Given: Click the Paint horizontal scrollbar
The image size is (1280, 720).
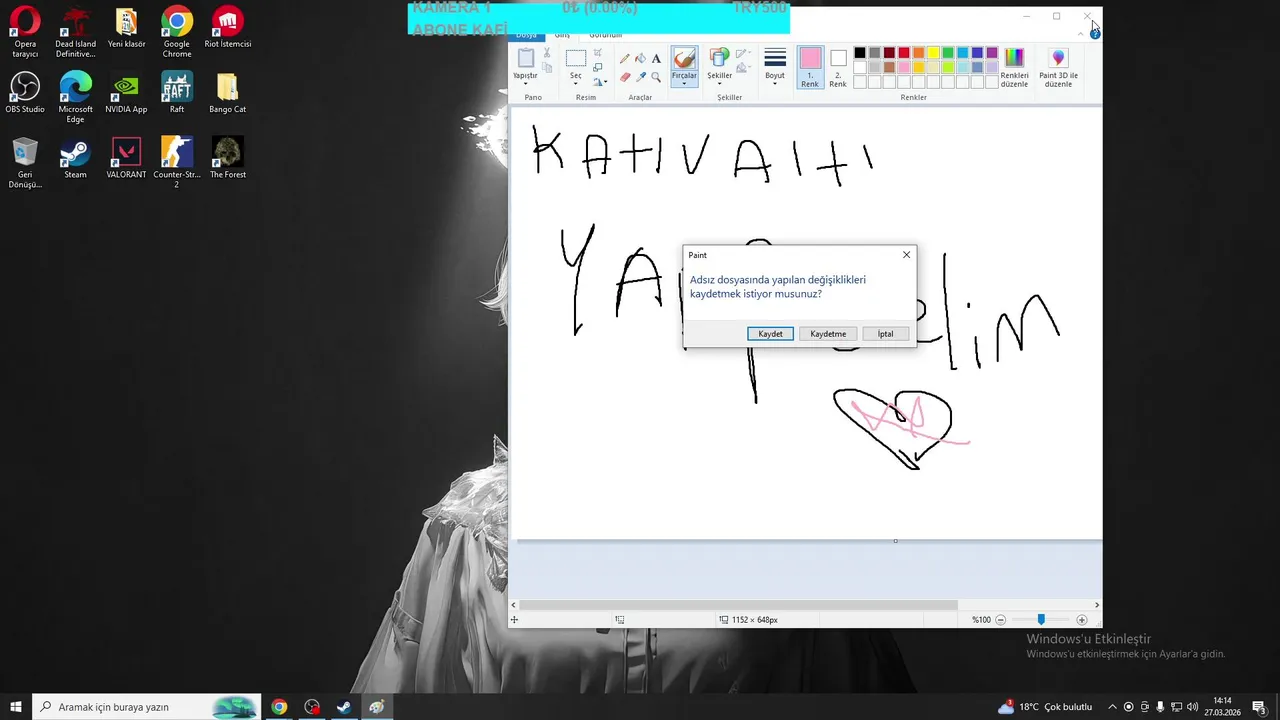Looking at the screenshot, I should (x=738, y=605).
